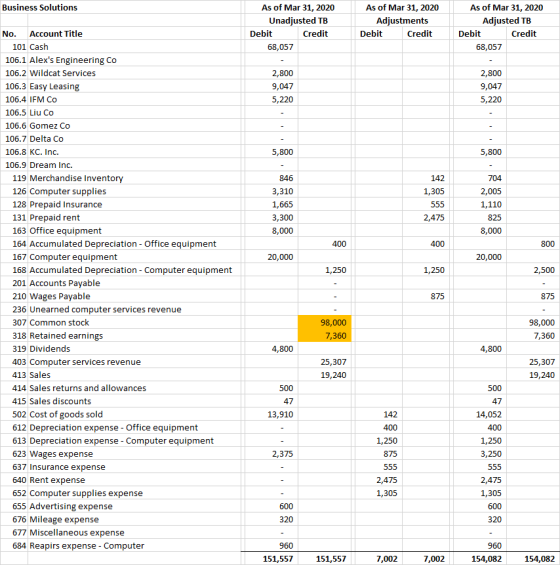Select the 'Sales discounts' account title

[x=60, y=401]
